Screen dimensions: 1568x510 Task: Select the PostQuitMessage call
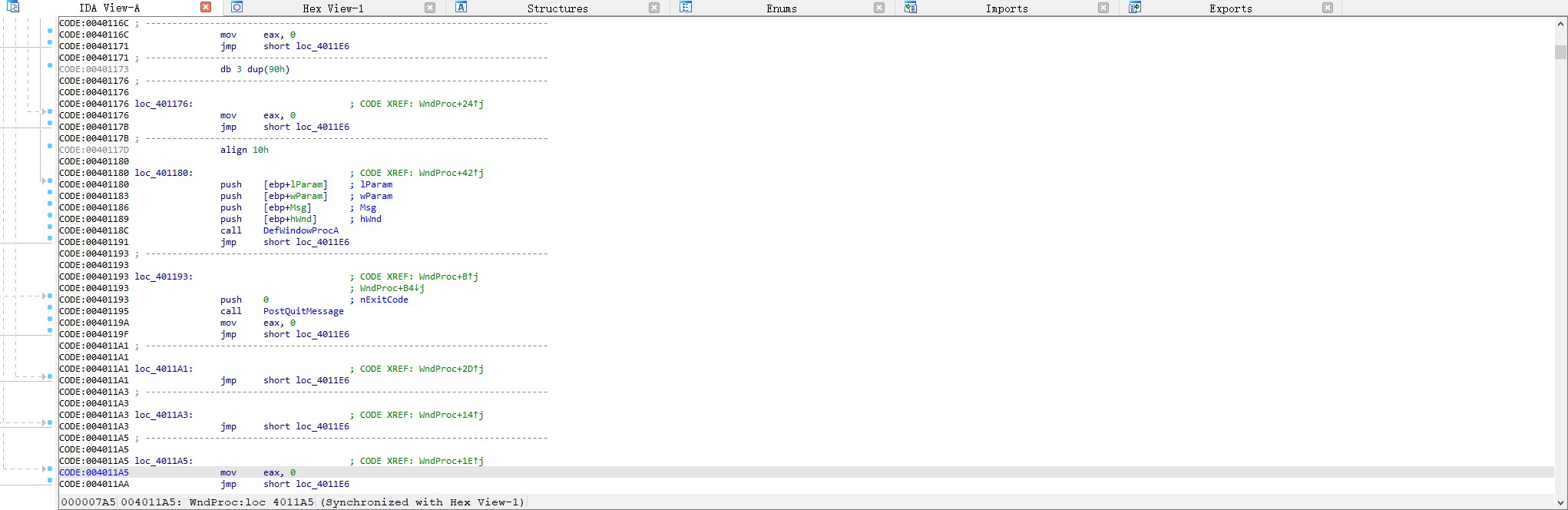click(x=303, y=311)
